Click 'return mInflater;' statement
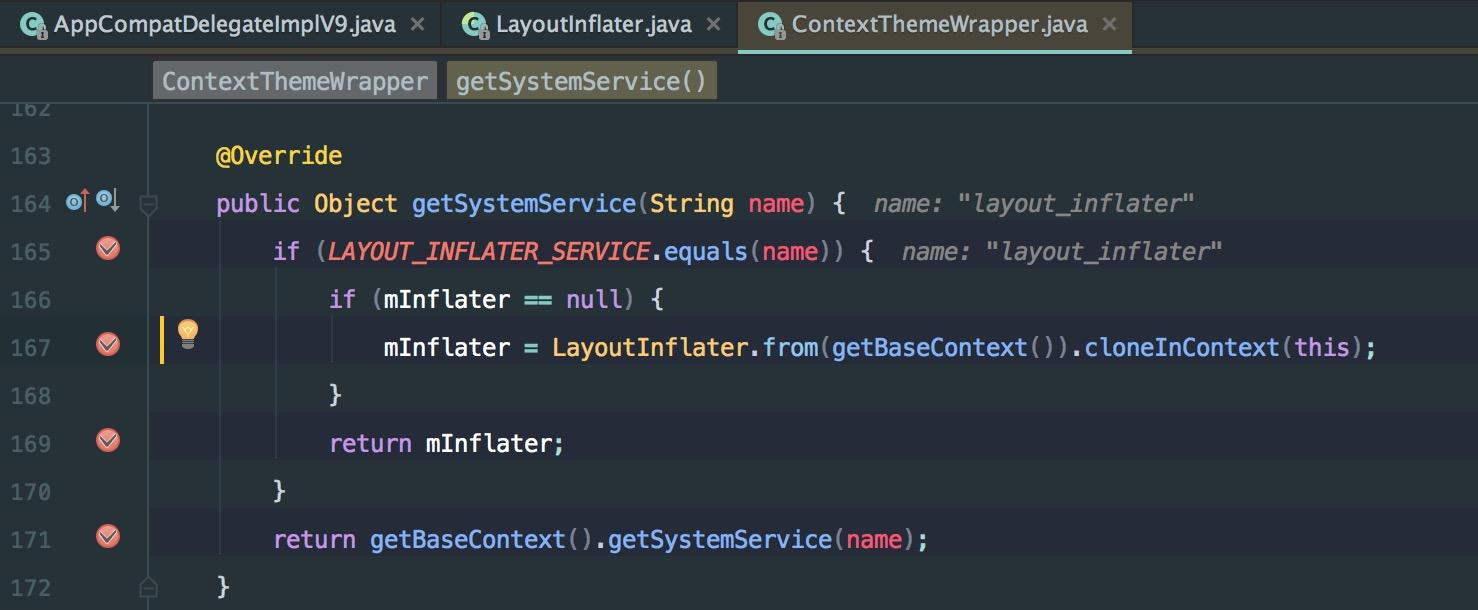 tap(447, 444)
